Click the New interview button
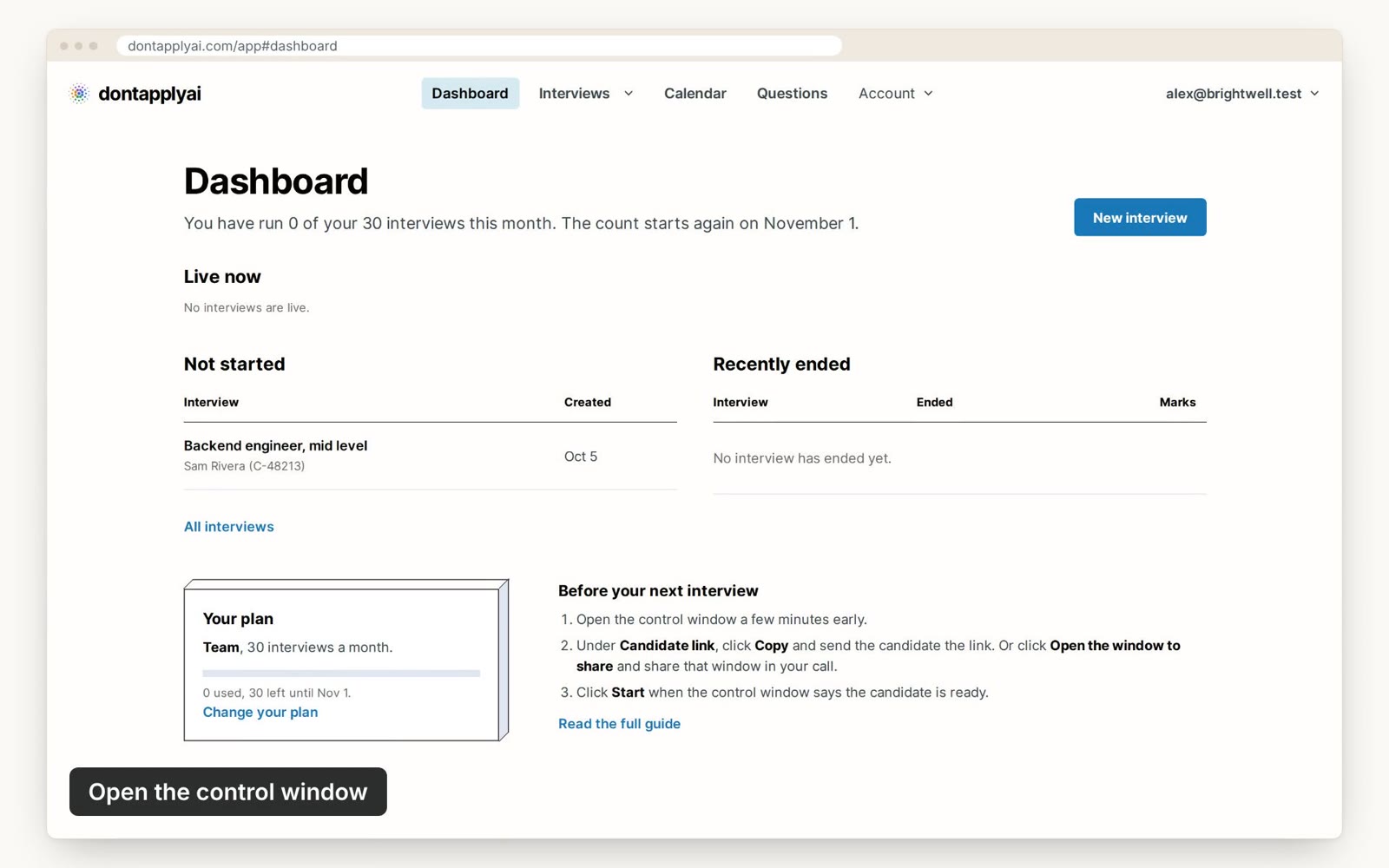 click(1140, 217)
